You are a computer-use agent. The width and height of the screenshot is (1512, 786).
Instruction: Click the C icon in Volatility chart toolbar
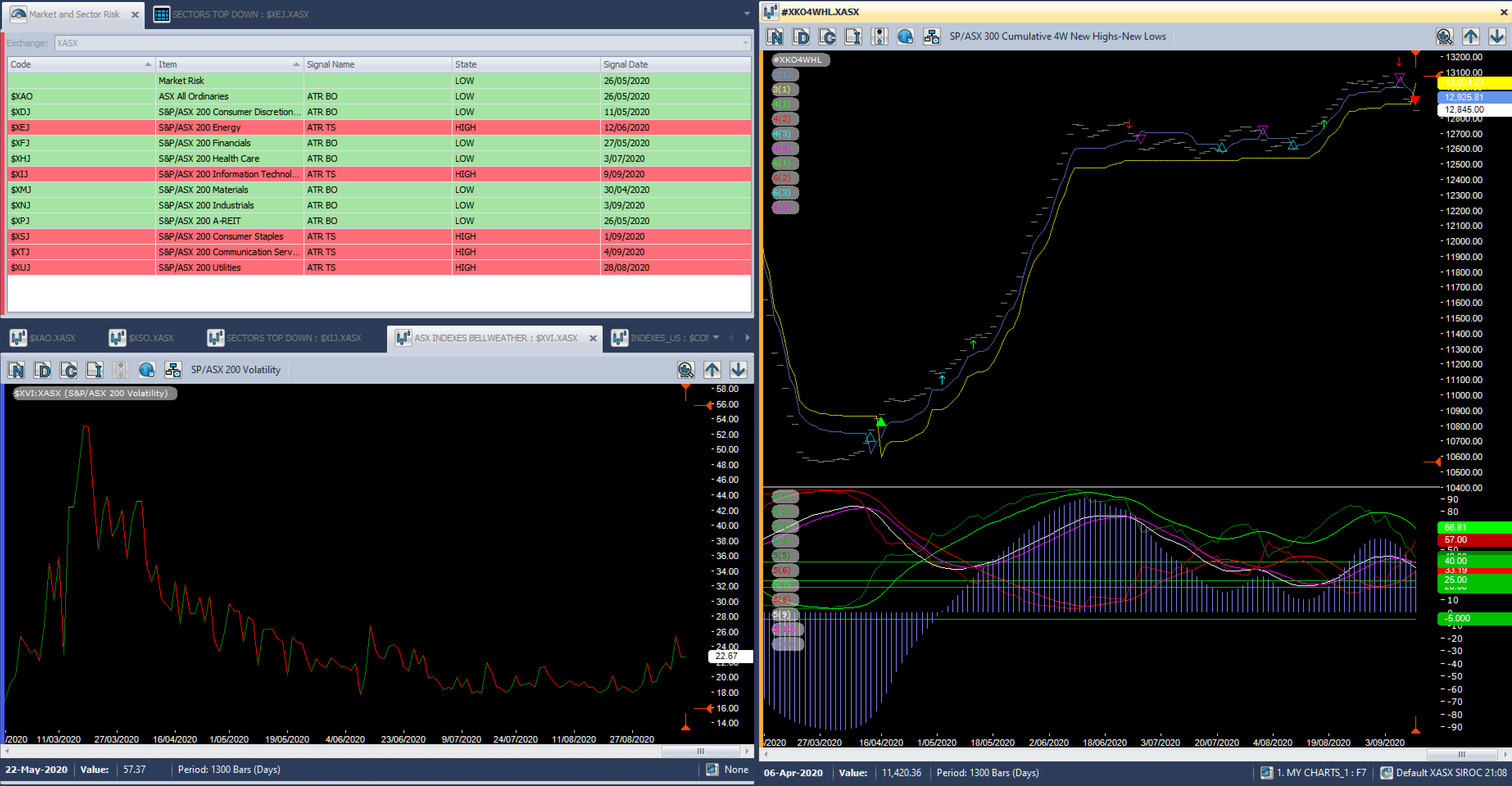[69, 370]
